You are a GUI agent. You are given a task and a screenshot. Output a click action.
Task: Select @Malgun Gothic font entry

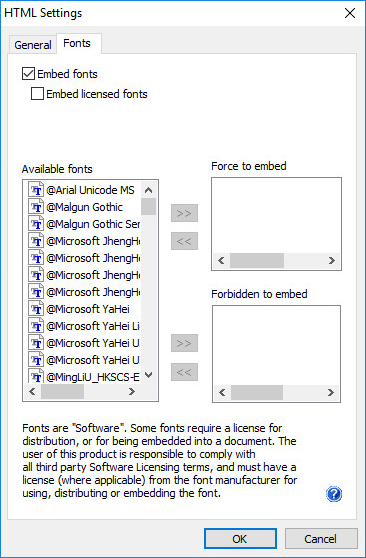tap(84, 207)
